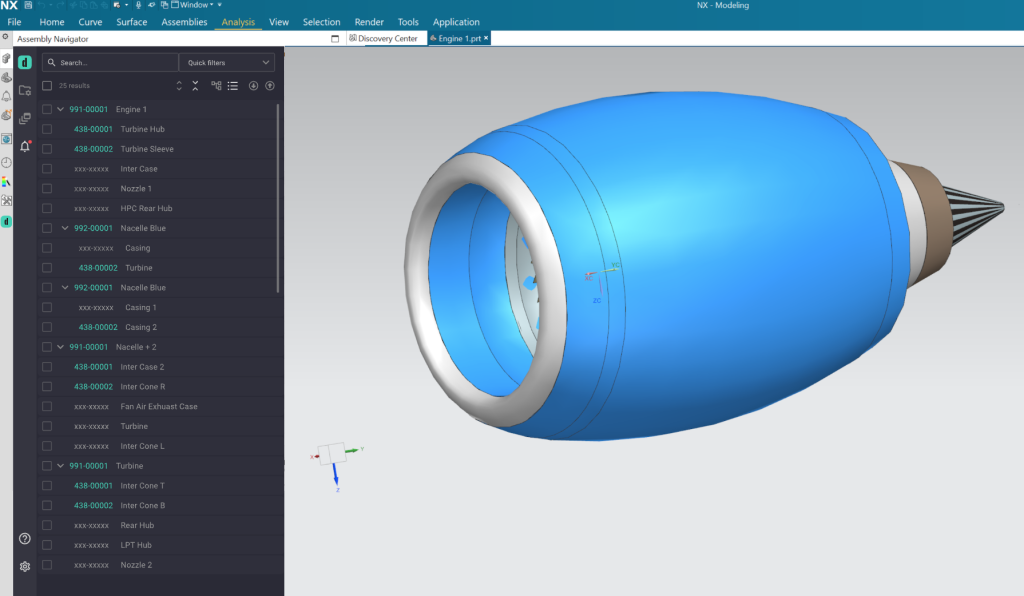Tick the checkbox beside Nacelle + 2
Screen dimensions: 1024x596
coord(47,347)
